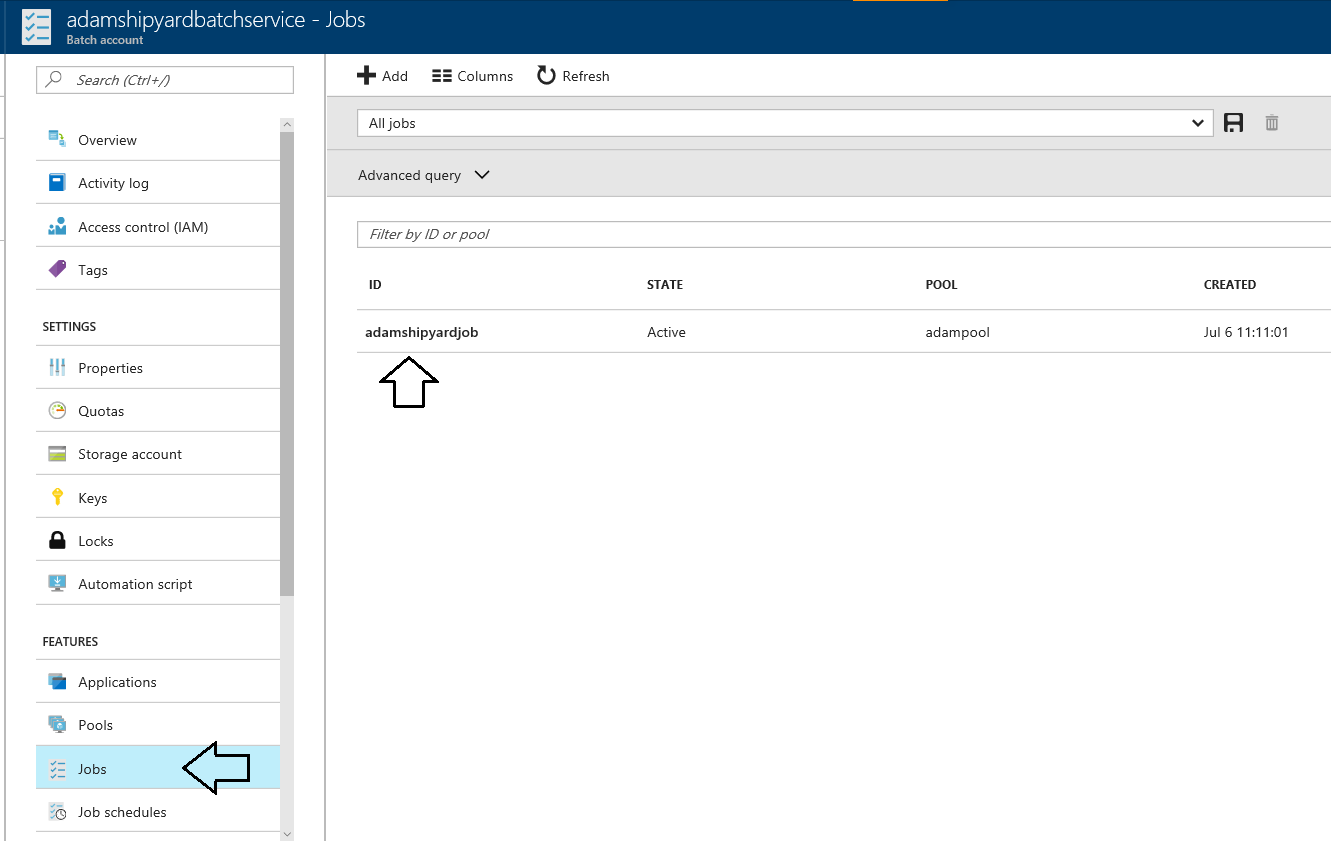1331x841 pixels.
Task: Click the sidebar scrollbar up arrow
Action: (x=287, y=125)
